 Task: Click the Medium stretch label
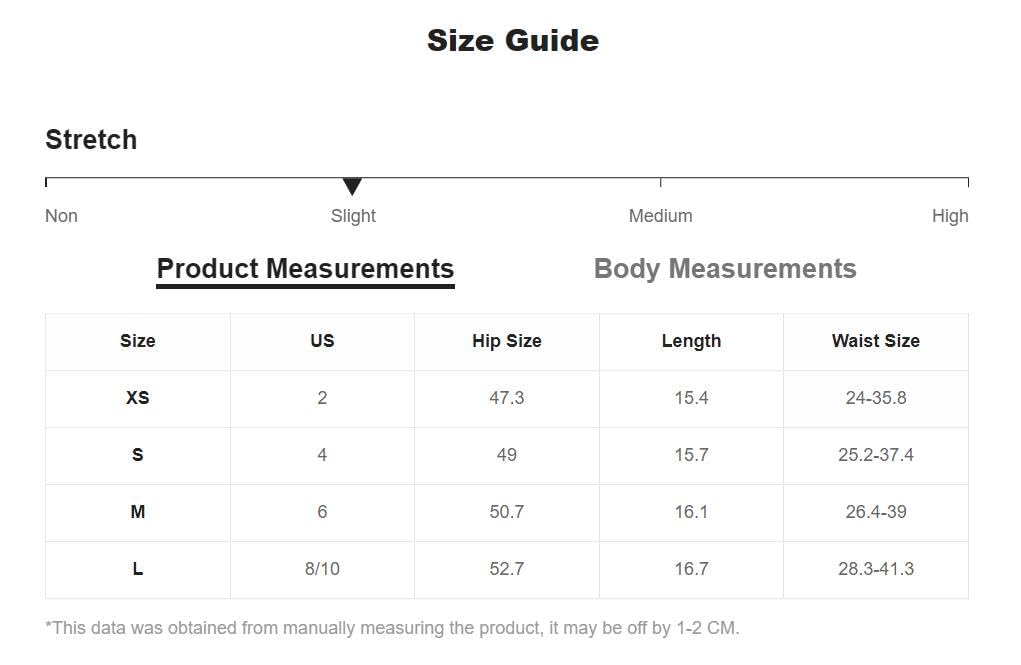pyautogui.click(x=660, y=216)
